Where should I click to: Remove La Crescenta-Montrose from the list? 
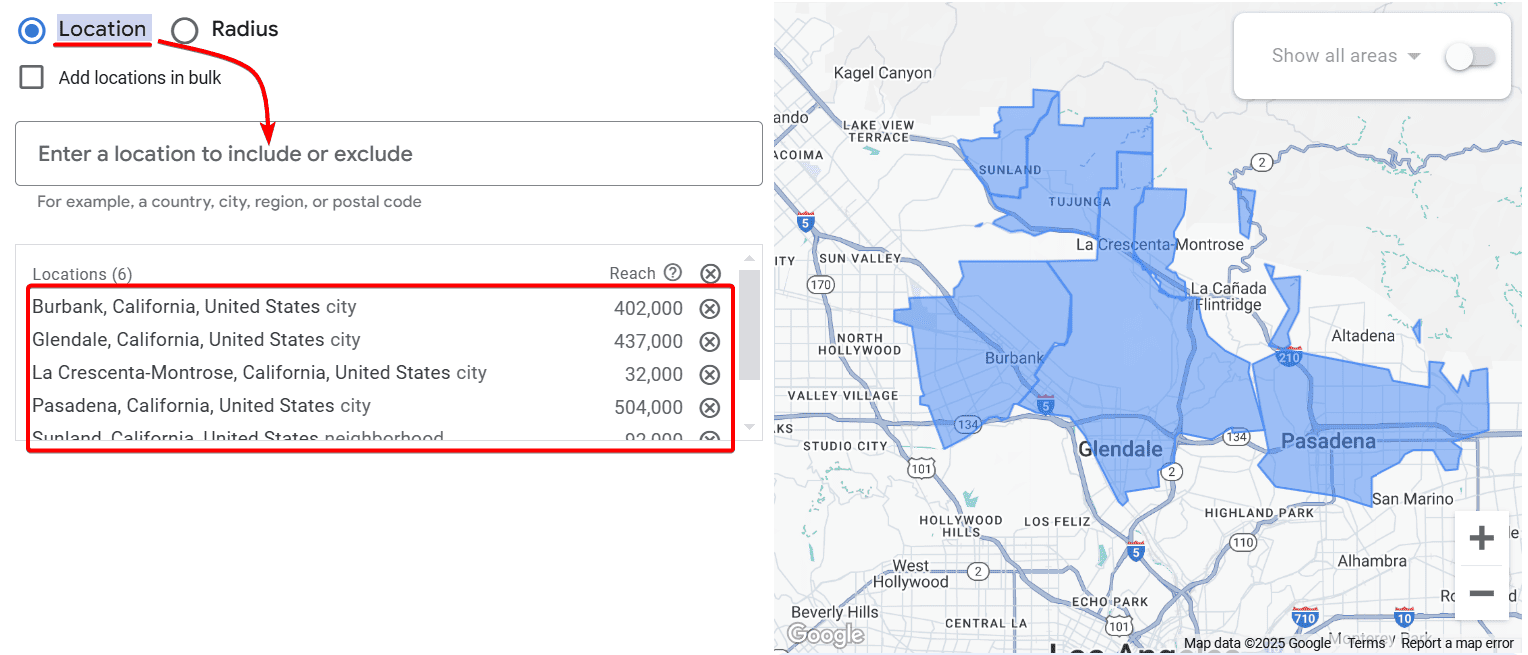click(x=710, y=374)
